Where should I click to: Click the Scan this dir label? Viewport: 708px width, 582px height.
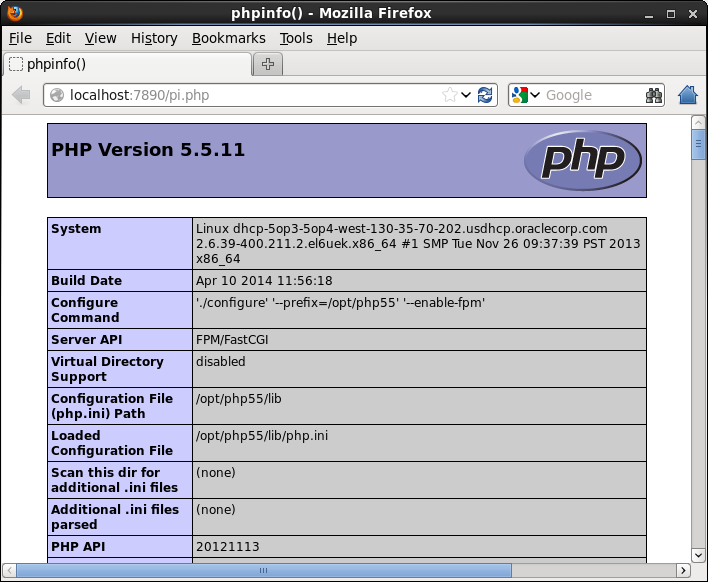click(114, 480)
